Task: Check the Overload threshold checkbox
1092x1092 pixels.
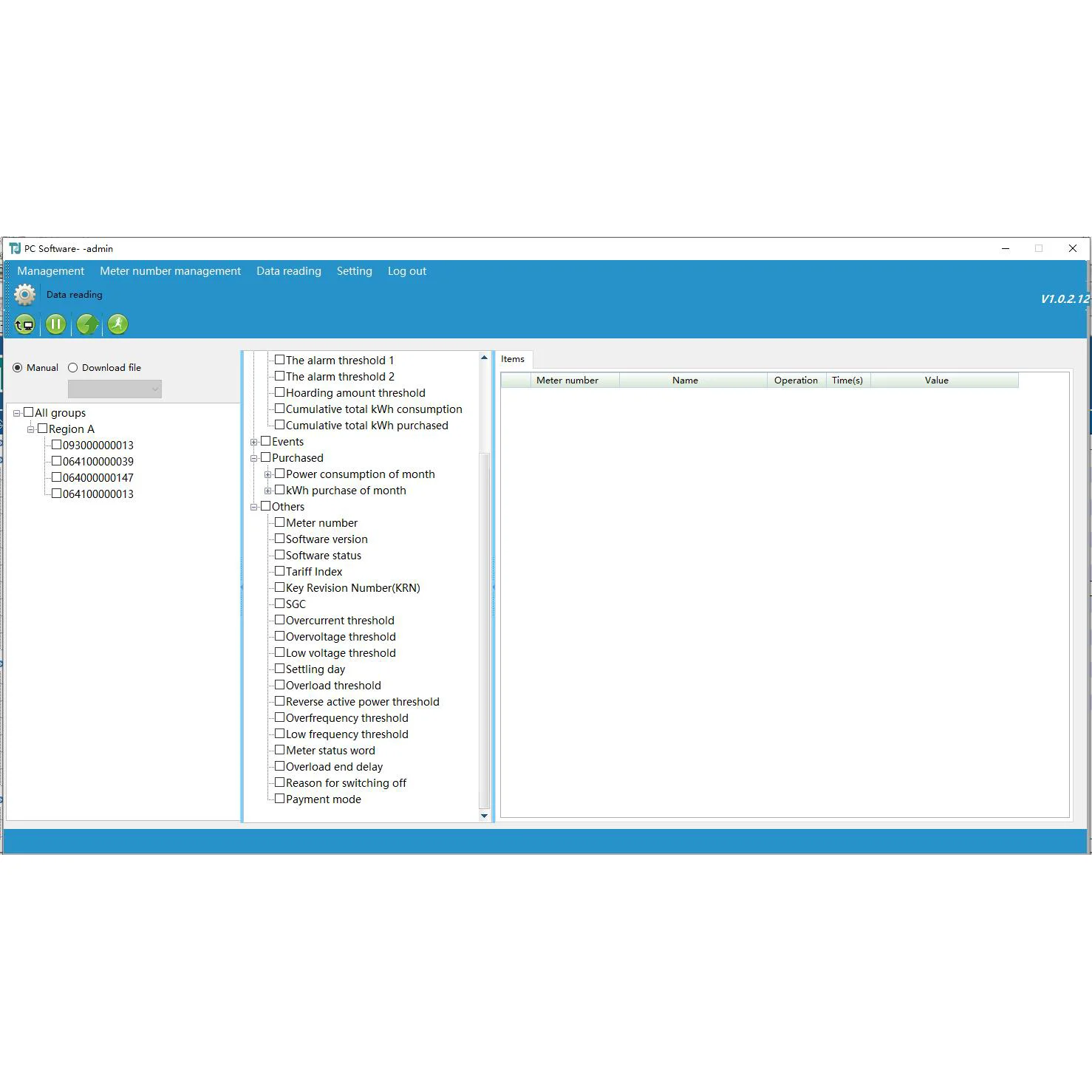Action: pos(280,685)
